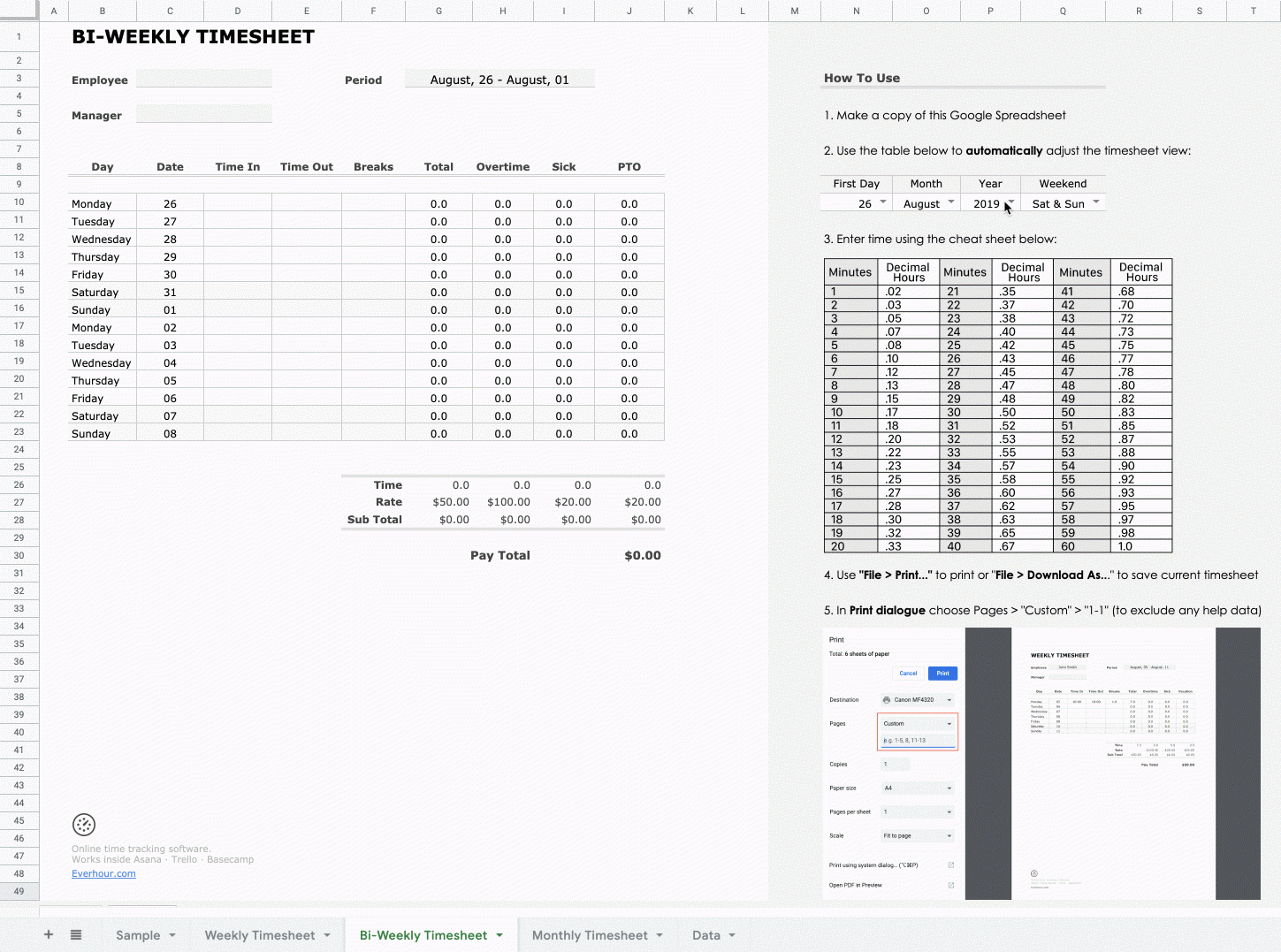Expand the Sample tab dropdown arrow

tap(173, 934)
